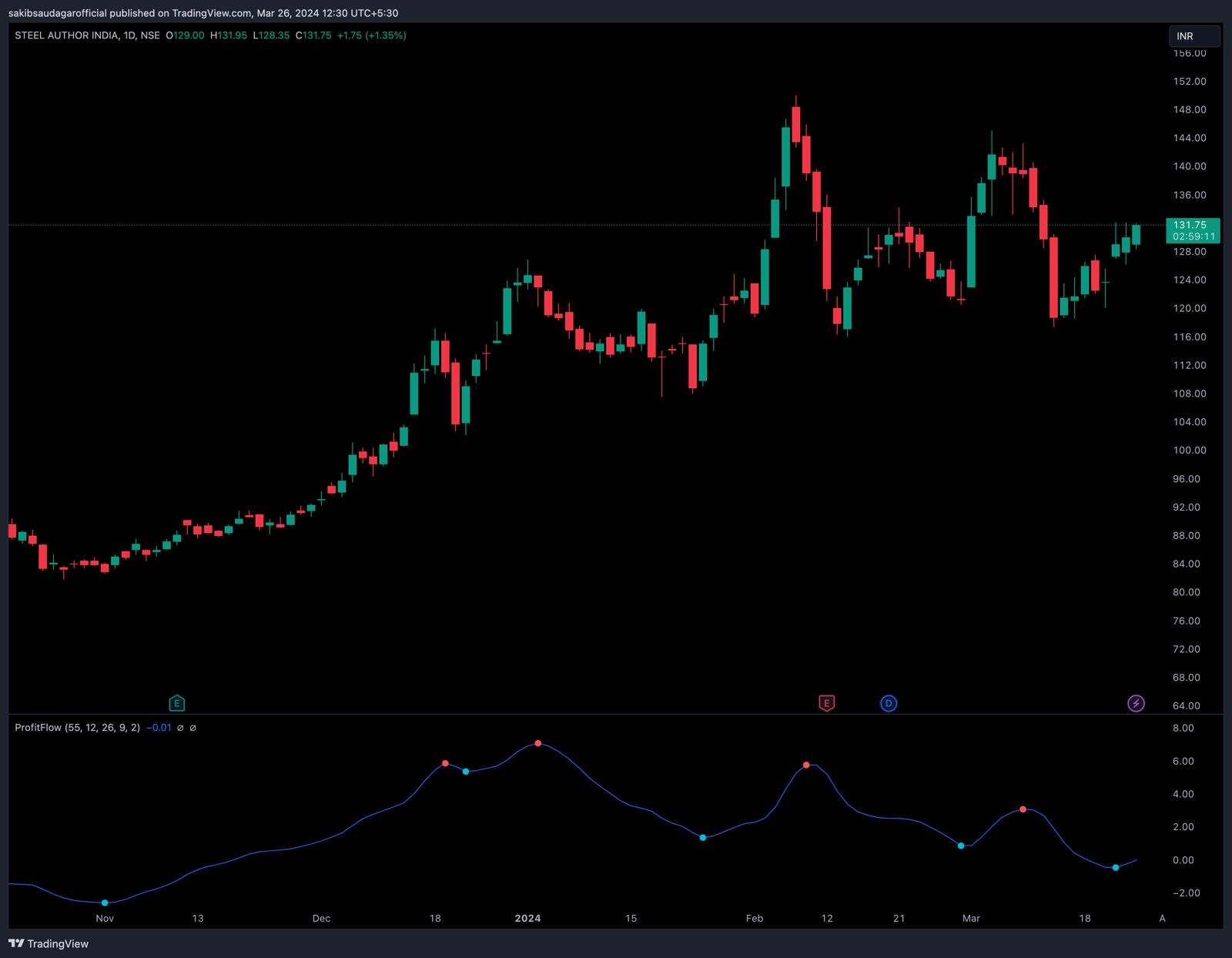Viewport: 1232px width, 958px height.
Task: Click the green earnings E marker
Action: click(176, 703)
